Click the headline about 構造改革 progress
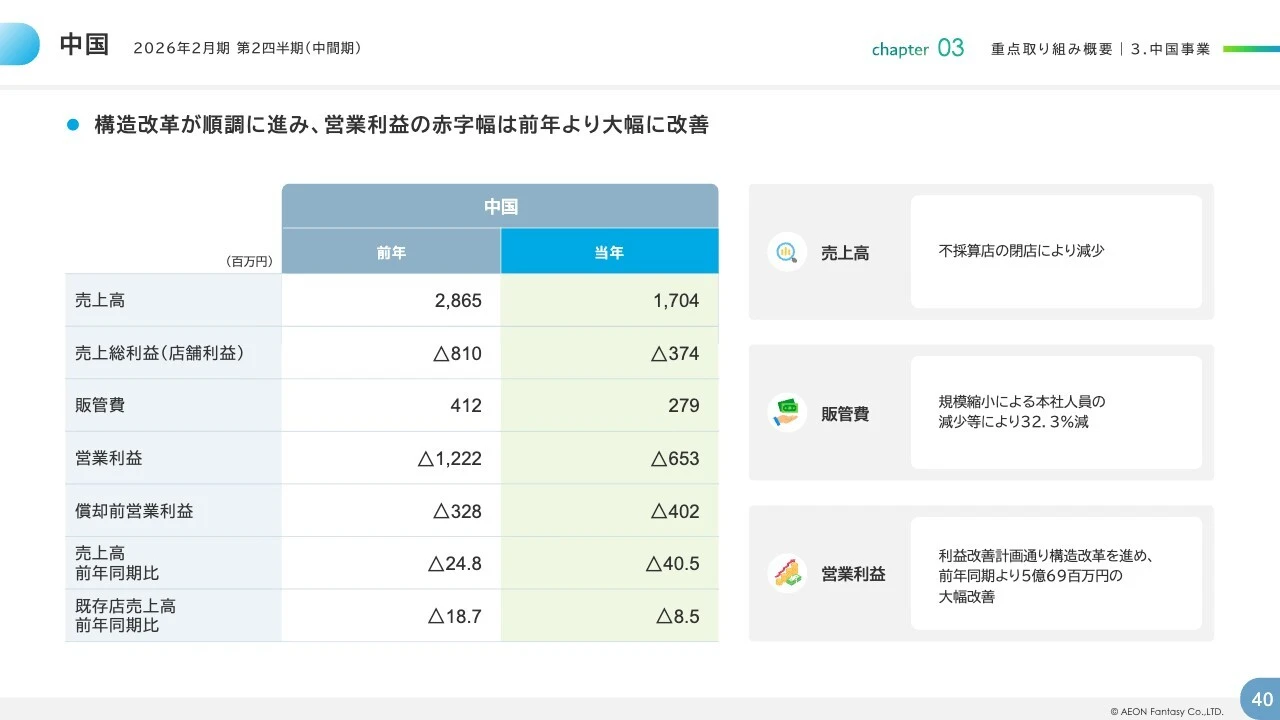The width and height of the screenshot is (1280, 720). (x=400, y=125)
